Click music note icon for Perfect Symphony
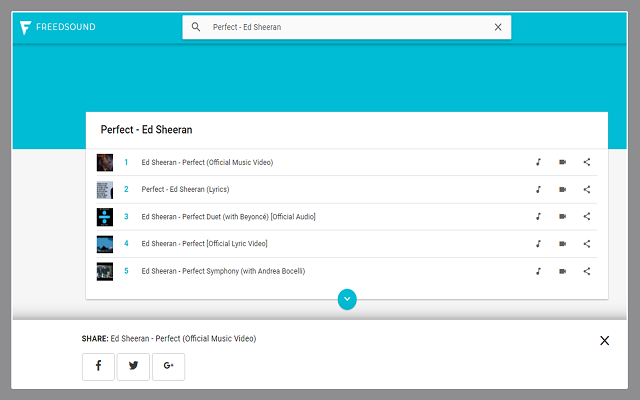Image resolution: width=640 pixels, height=400 pixels. (537, 271)
